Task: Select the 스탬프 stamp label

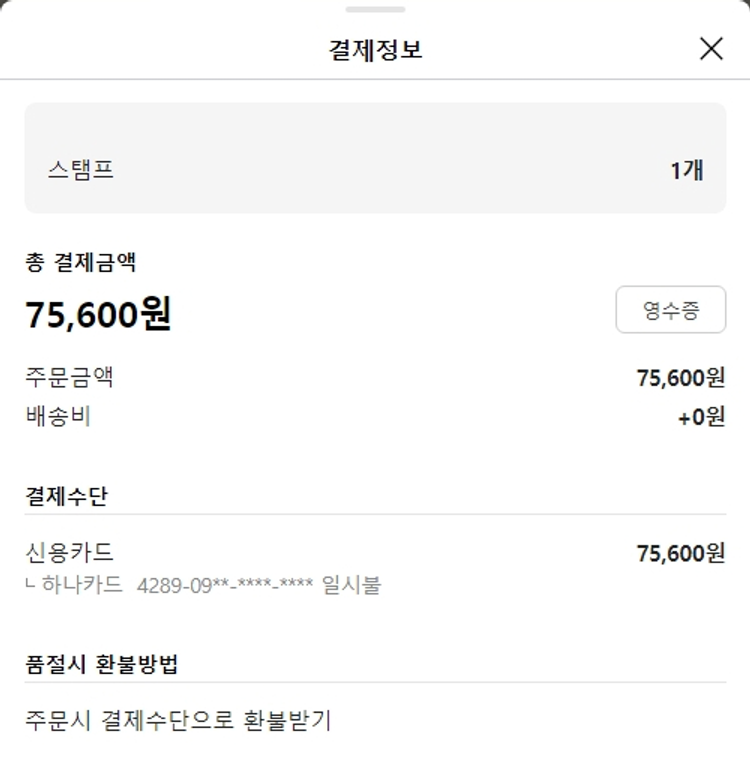Action: pyautogui.click(x=81, y=170)
